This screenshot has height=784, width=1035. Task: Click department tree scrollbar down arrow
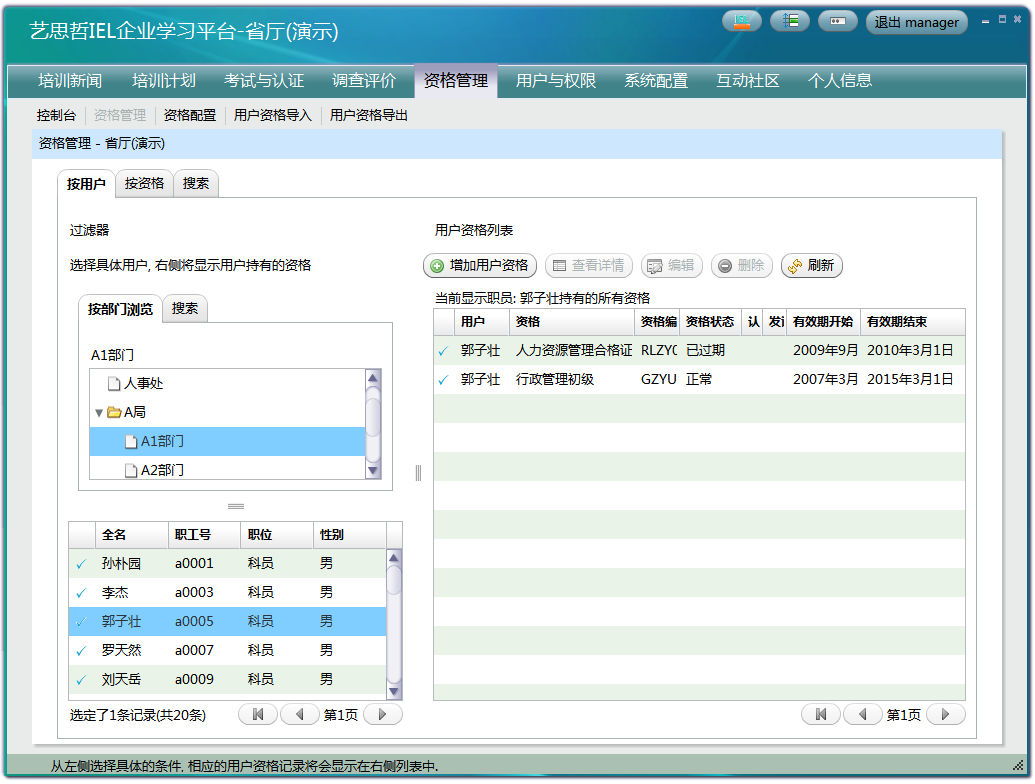(x=373, y=471)
